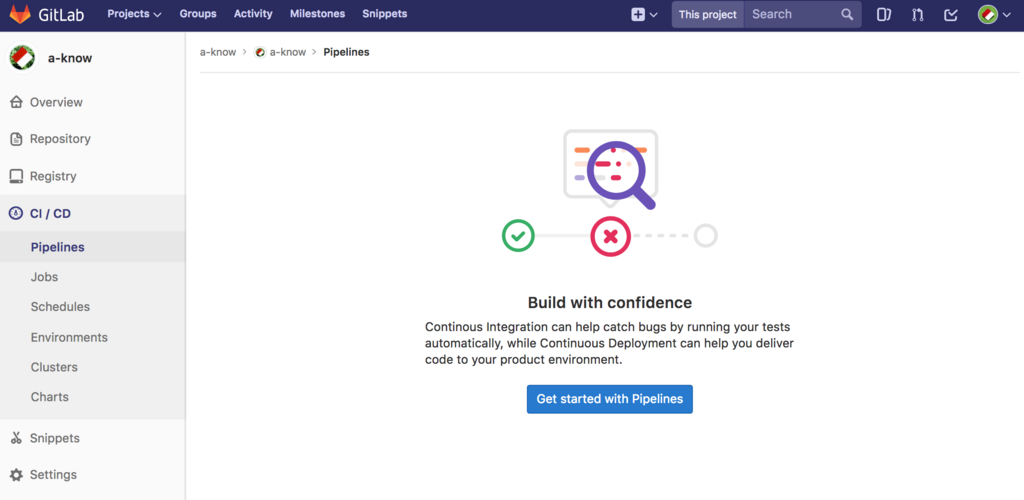Click the search magnifier icon
Image resolution: width=1024 pixels, height=500 pixels.
(847, 14)
